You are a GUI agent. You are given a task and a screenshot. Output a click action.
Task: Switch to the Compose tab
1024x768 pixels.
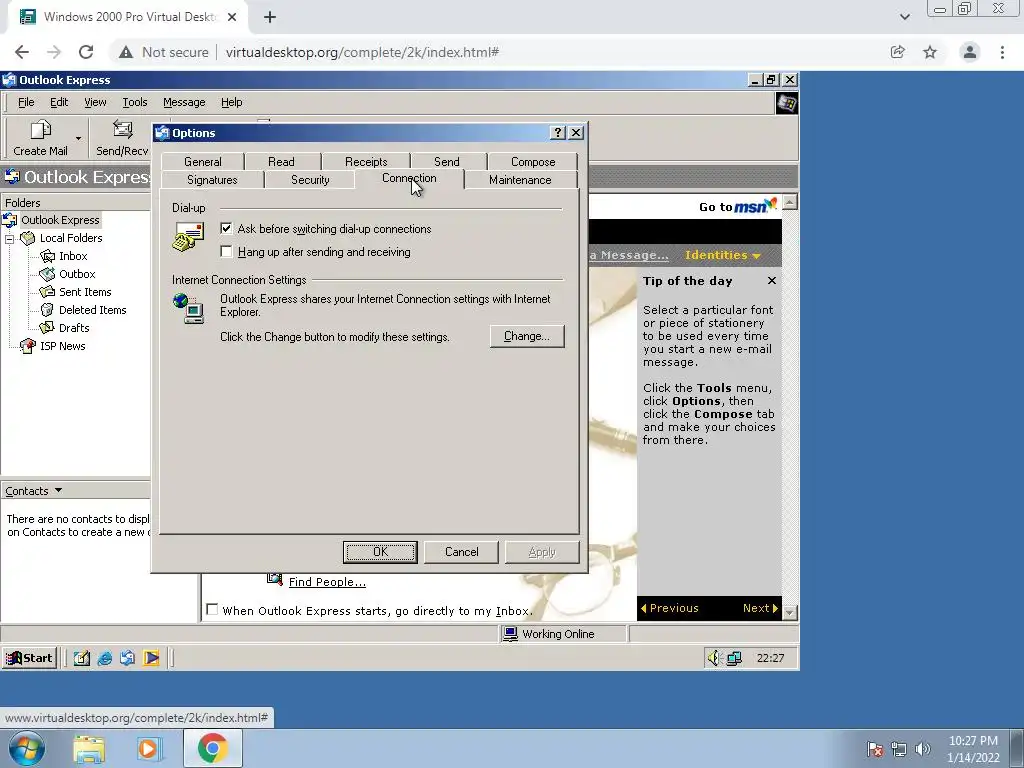[x=533, y=161]
